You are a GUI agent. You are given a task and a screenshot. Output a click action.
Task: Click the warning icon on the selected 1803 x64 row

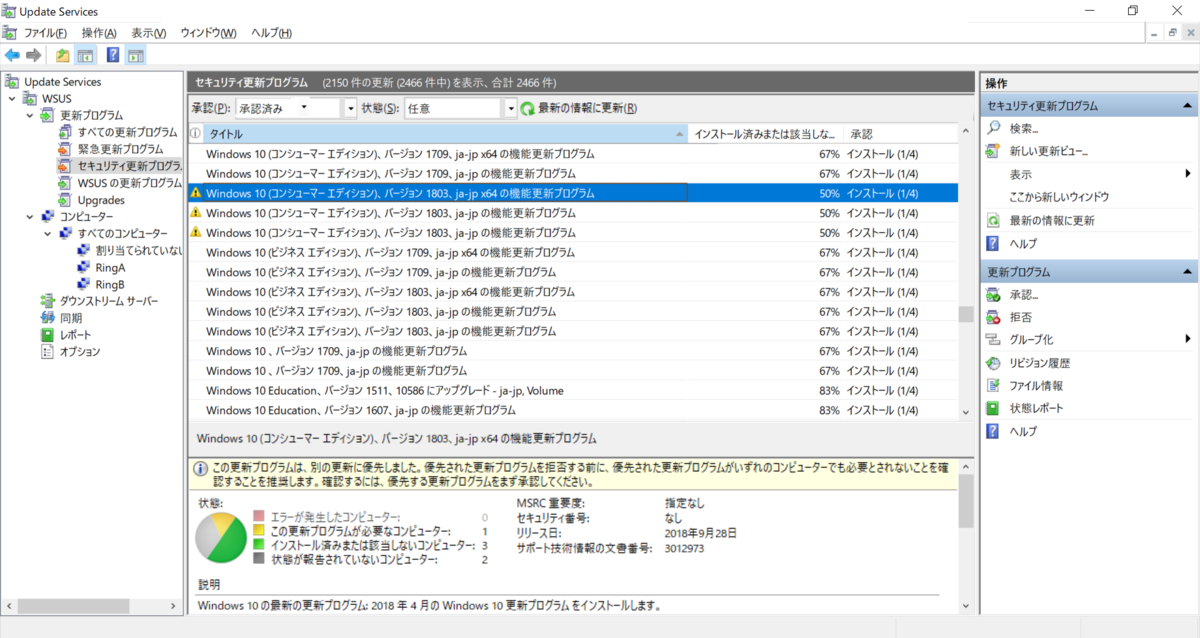point(196,193)
